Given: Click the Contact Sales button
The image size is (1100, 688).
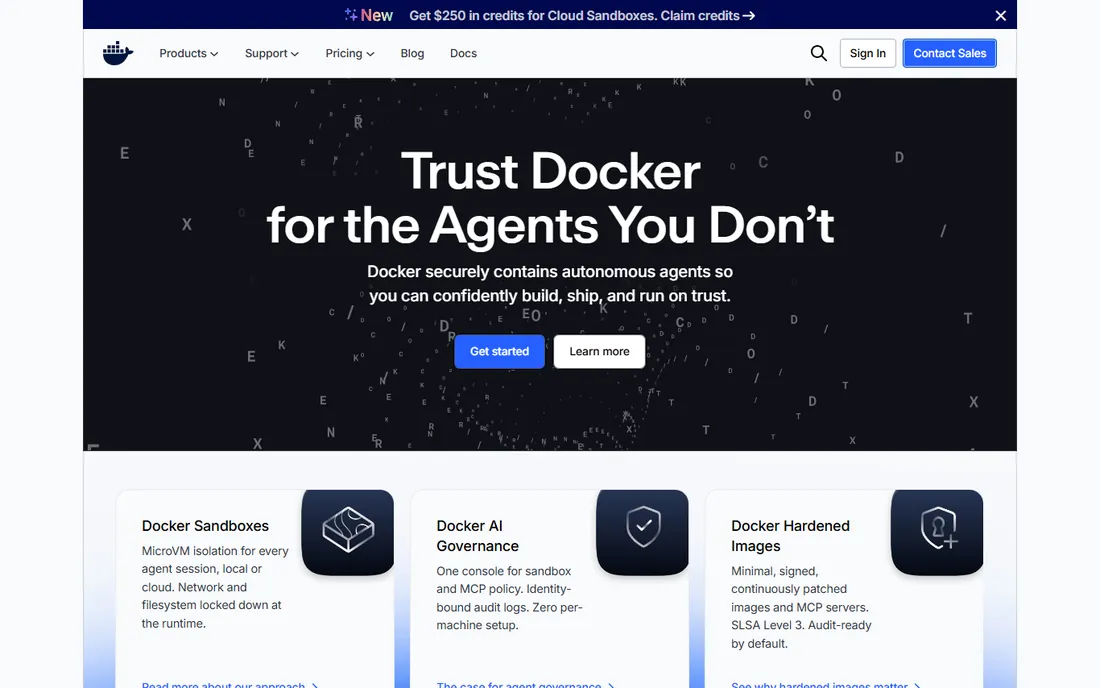Looking at the screenshot, I should pyautogui.click(x=950, y=53).
